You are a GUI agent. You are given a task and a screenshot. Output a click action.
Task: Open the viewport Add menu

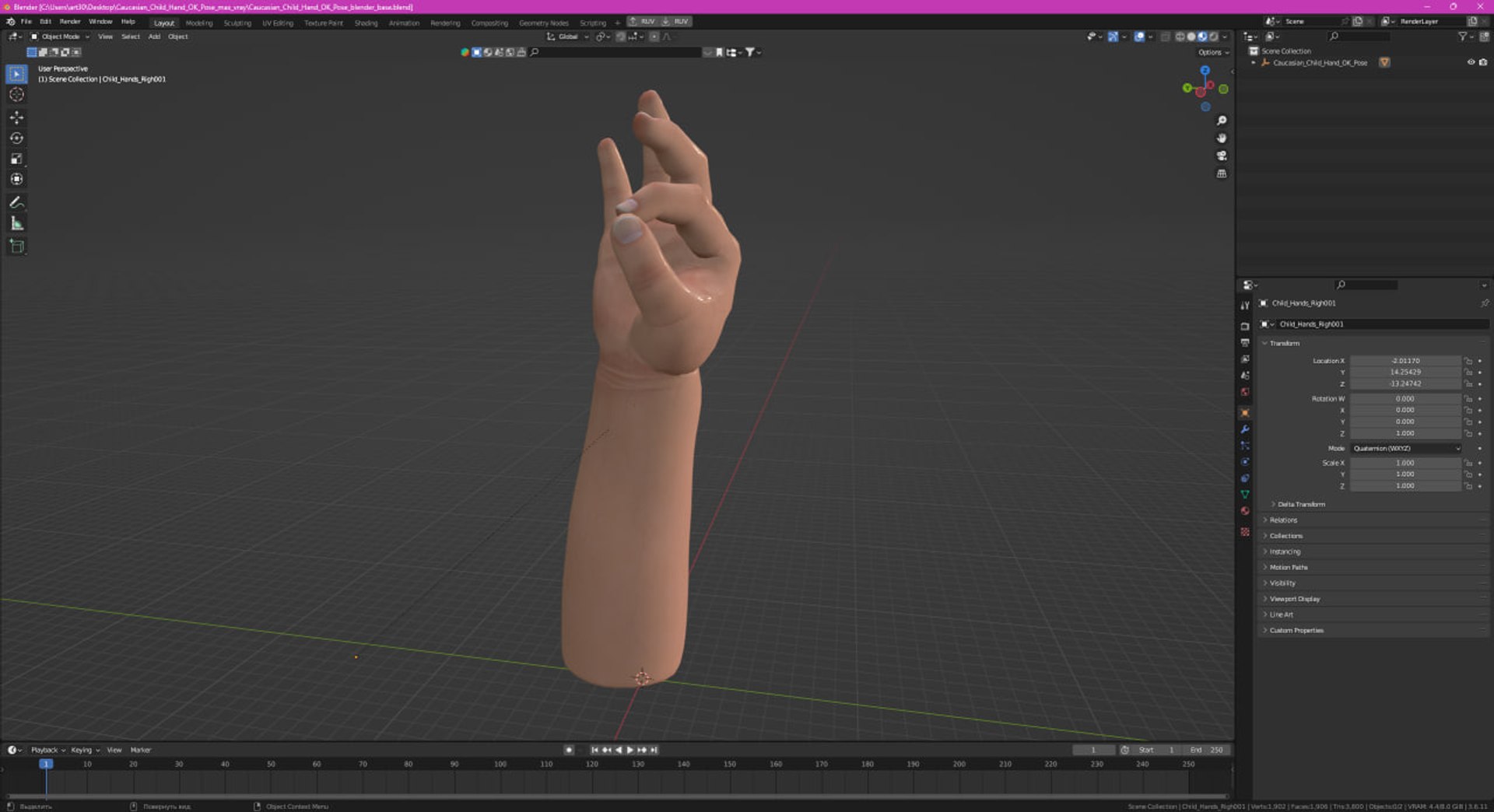coord(154,37)
